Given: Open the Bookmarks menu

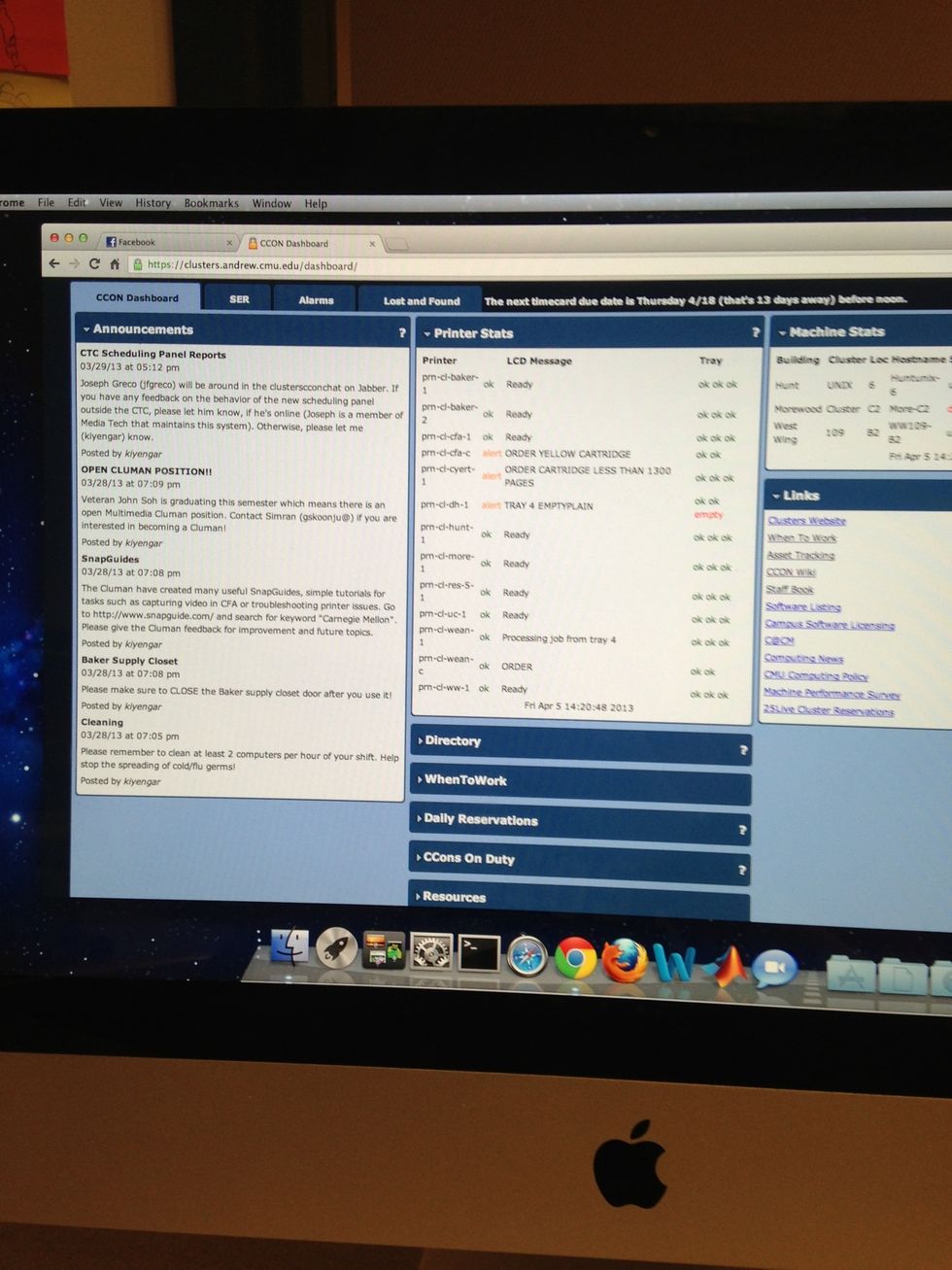Looking at the screenshot, I should click(x=211, y=203).
